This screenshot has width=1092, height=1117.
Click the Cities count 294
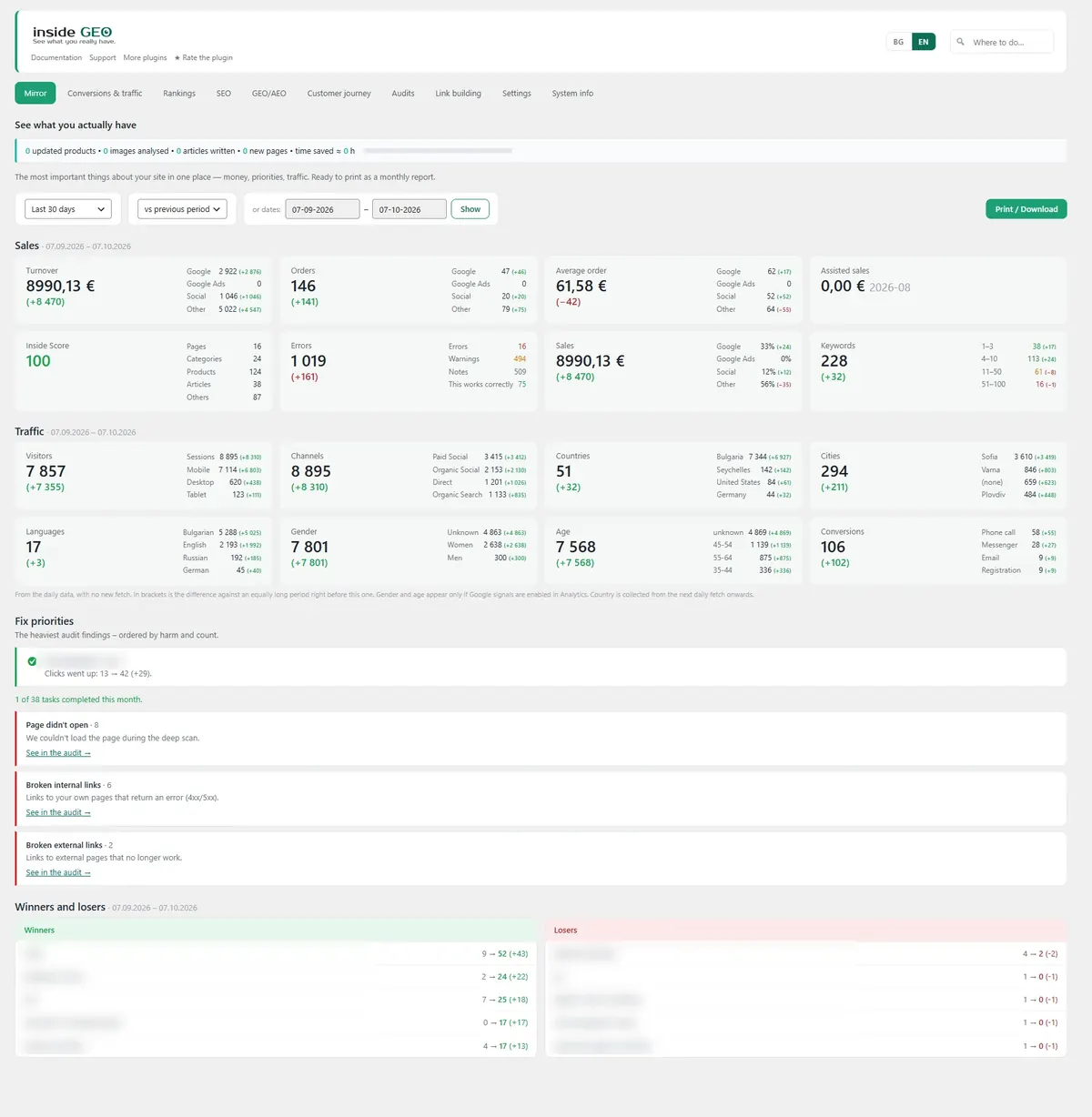click(834, 471)
